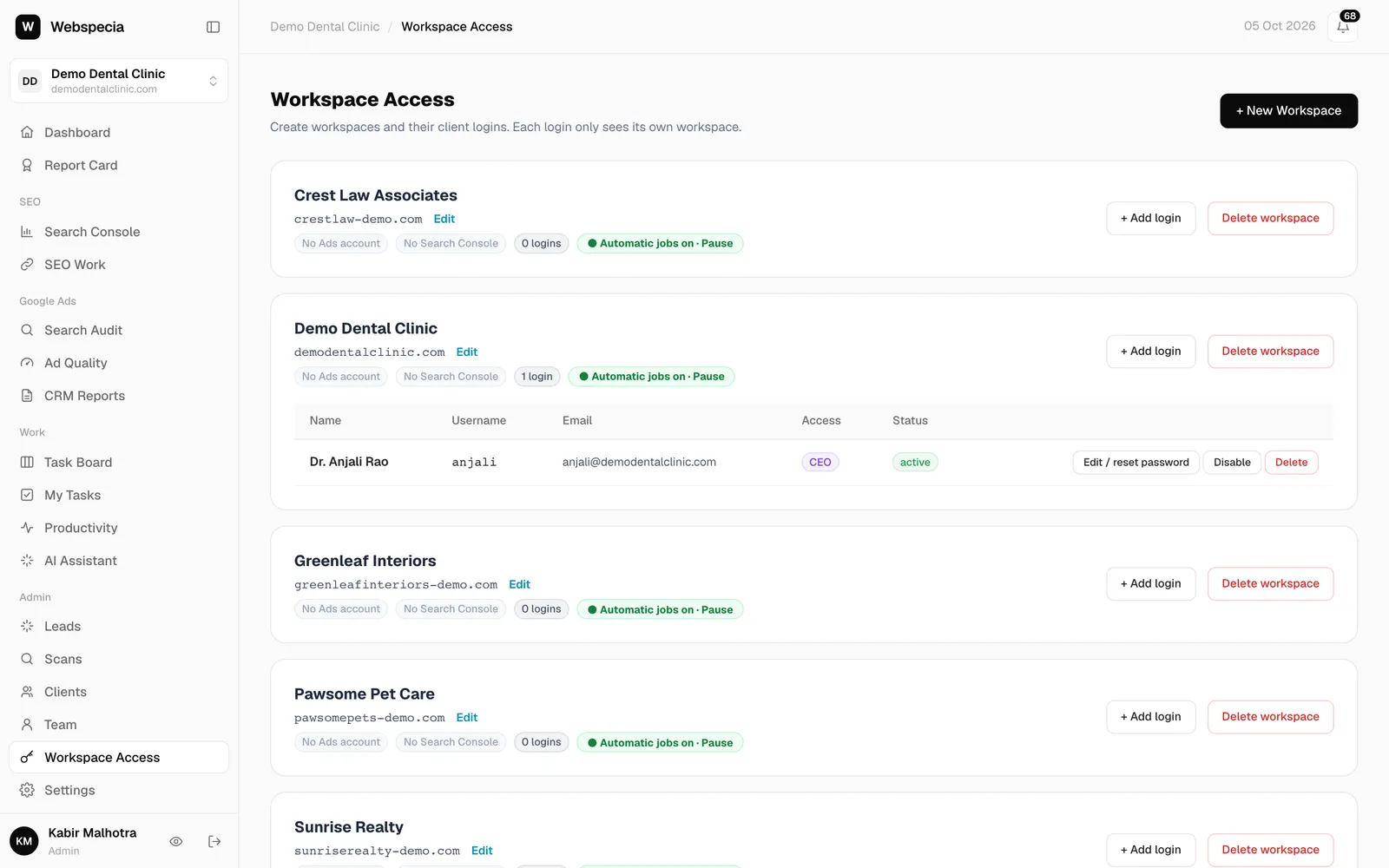Click the SEO Work link icon
The image size is (1389, 868).
coord(27,265)
